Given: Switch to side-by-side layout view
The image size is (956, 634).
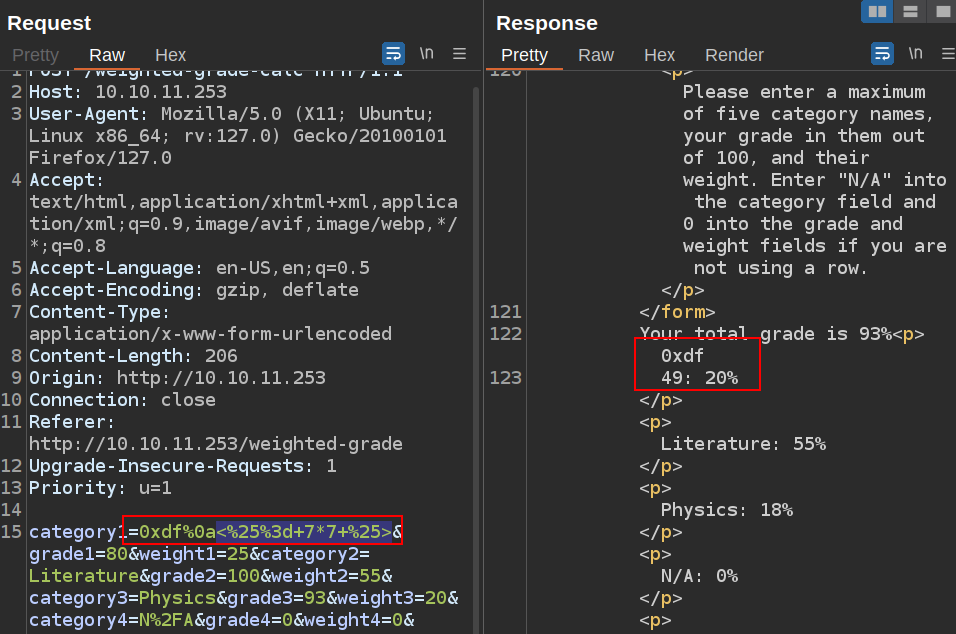Looking at the screenshot, I should click(877, 12).
